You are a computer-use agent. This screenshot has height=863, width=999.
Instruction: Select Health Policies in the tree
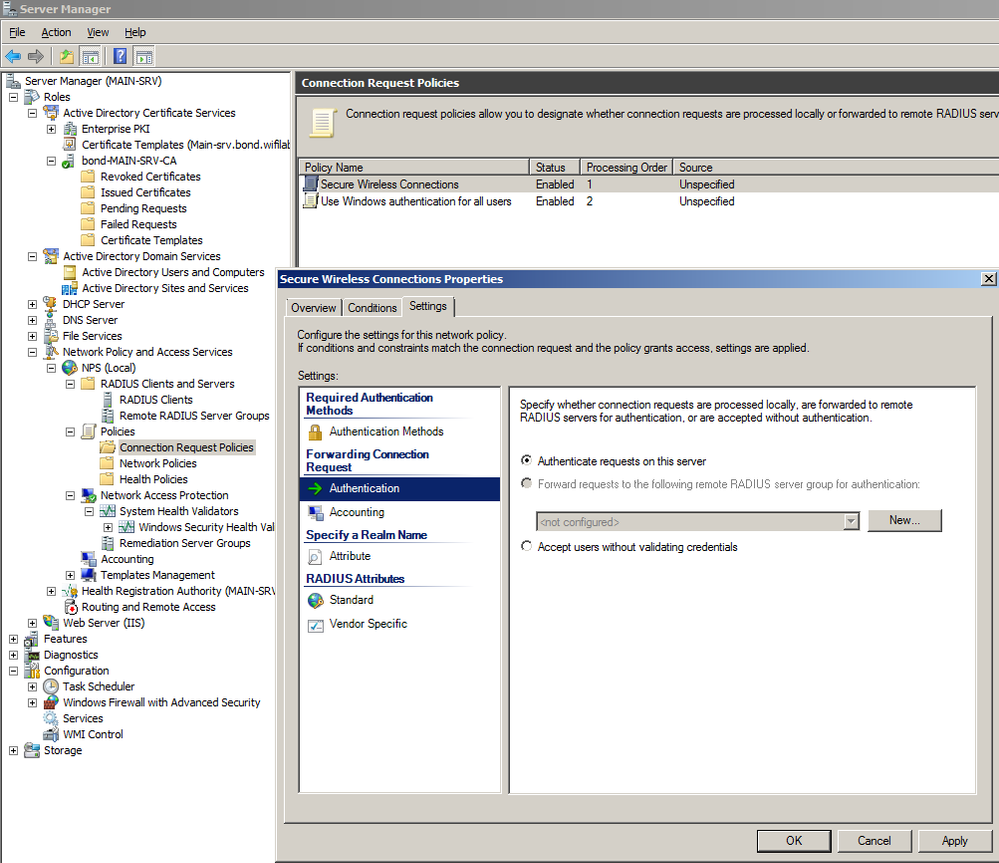coord(154,480)
